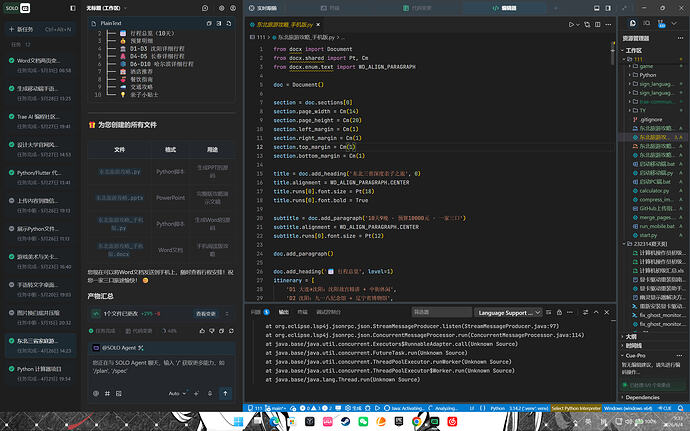690x431 pixels.
Task: Attach an image via the image icon
Action: 119,393
